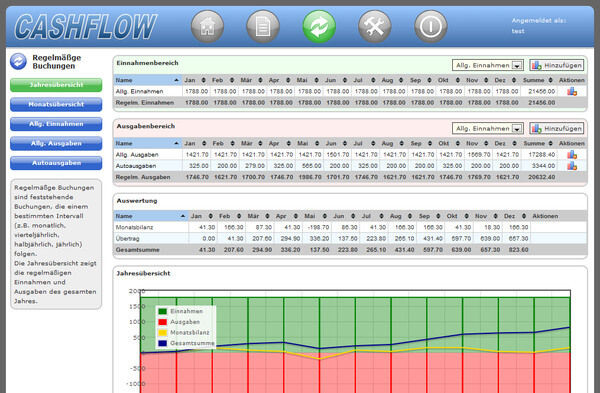Click yellow Monatsbilanz legend swatch
This screenshot has height=393, width=600.
click(x=163, y=333)
